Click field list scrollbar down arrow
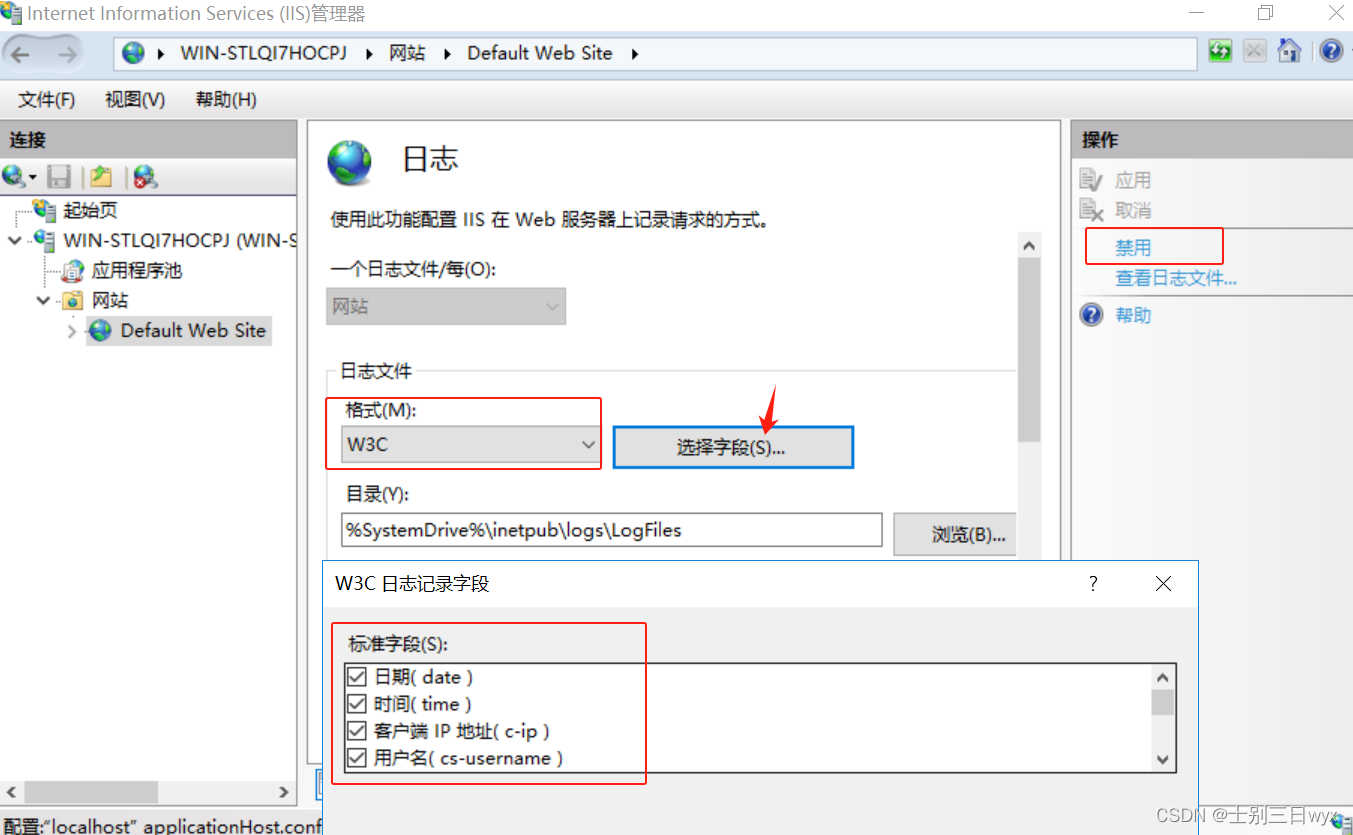1353x835 pixels. click(1162, 760)
